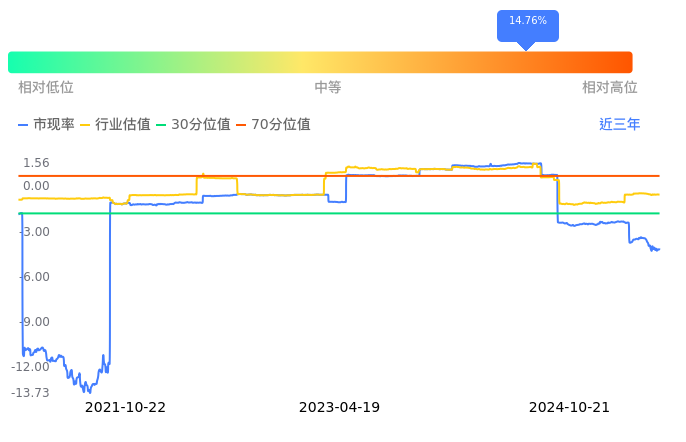Click the green-to-orange valuation gradient bar
The width and height of the screenshot is (686, 442).
click(x=320, y=62)
